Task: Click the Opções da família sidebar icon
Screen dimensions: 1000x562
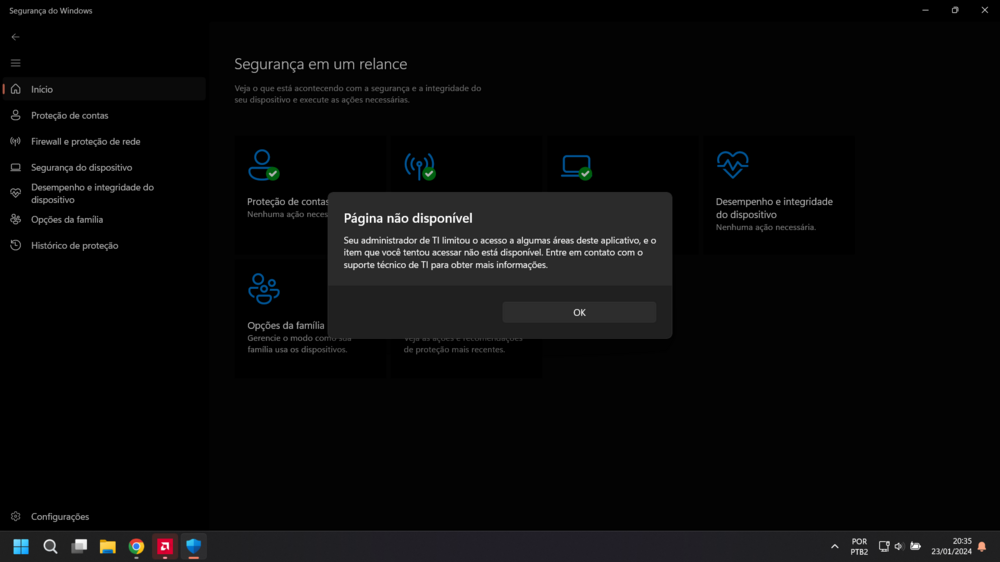Action: tap(15, 219)
